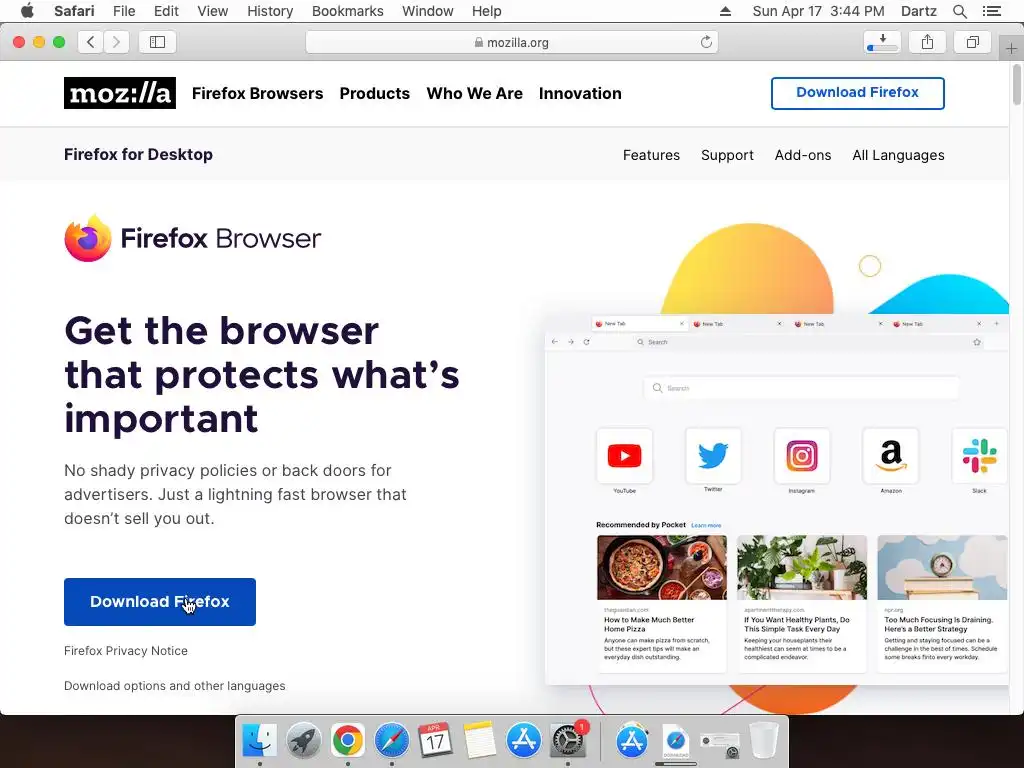Click the mozilla logo
1024x768 pixels.
120,93
